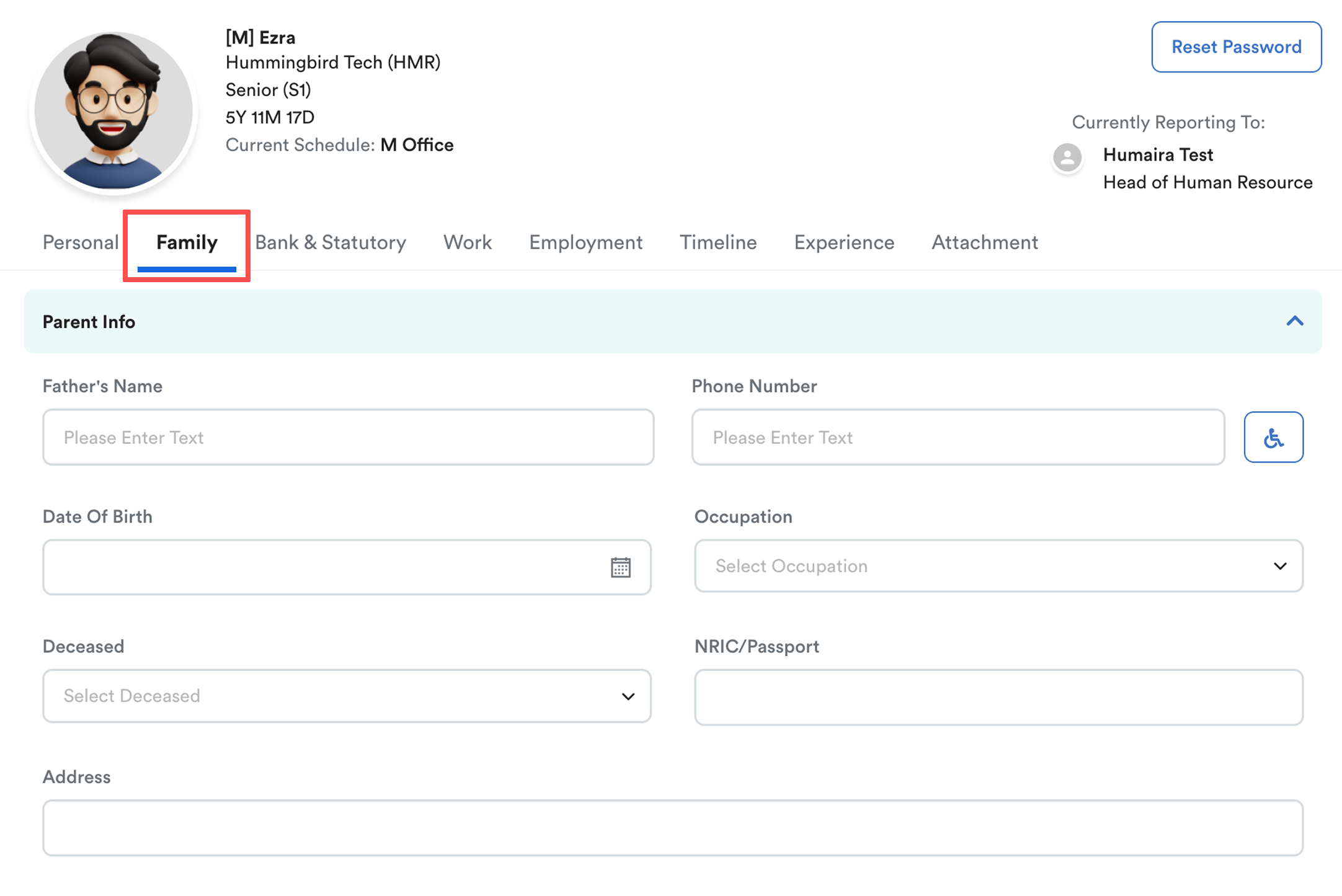This screenshot has height=896, width=1342.
Task: Collapse the Parent Info section chevron
Action: click(1294, 321)
